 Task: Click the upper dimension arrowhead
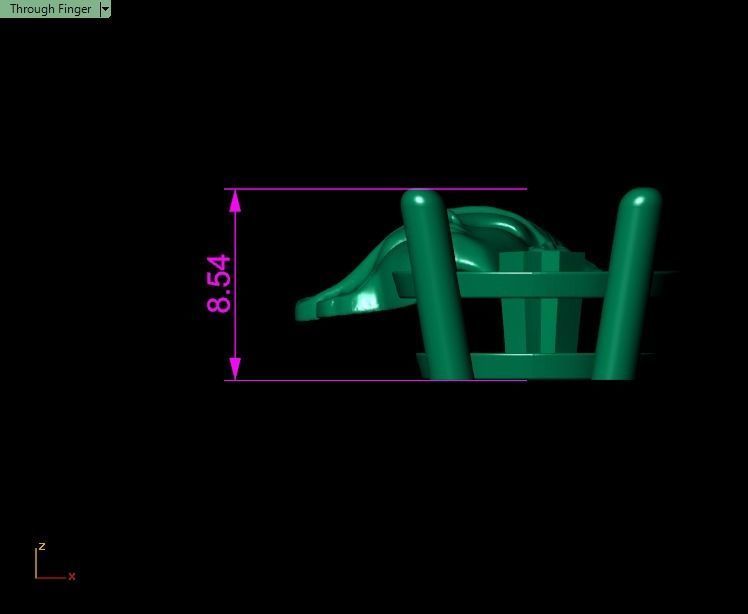pos(235,201)
